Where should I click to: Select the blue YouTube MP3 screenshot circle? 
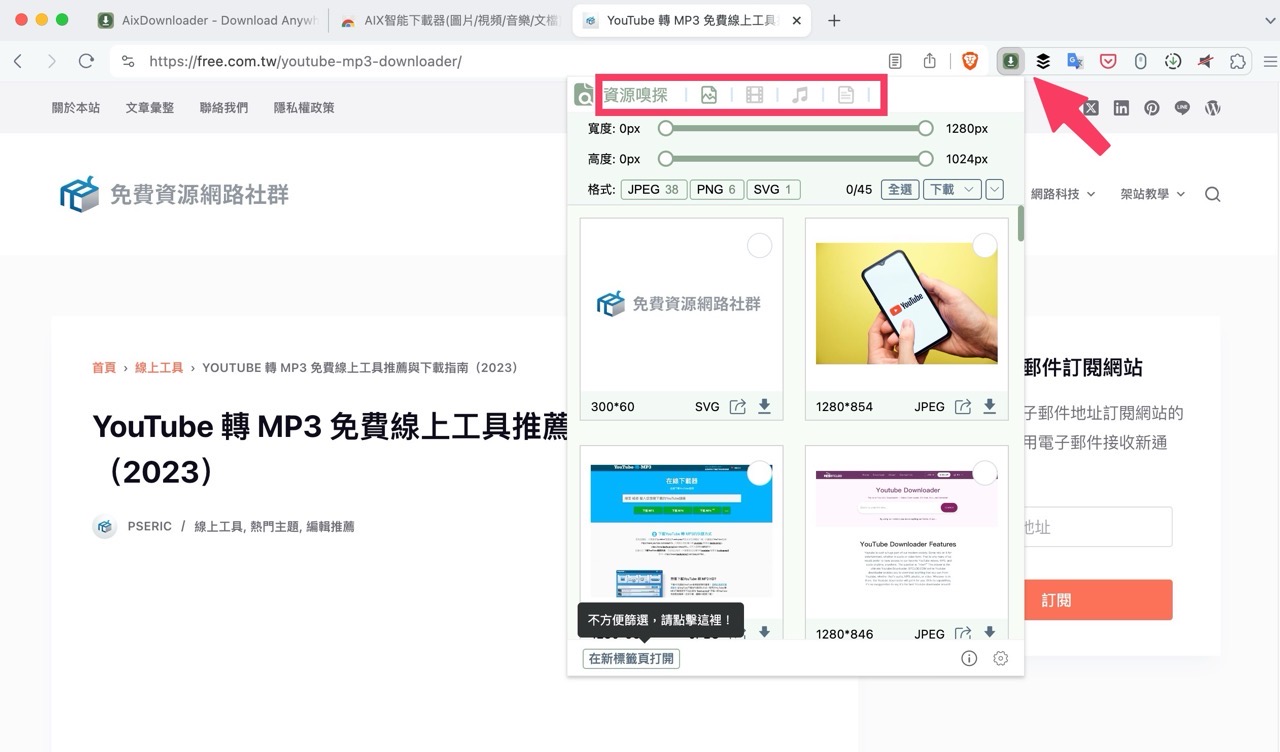[760, 473]
